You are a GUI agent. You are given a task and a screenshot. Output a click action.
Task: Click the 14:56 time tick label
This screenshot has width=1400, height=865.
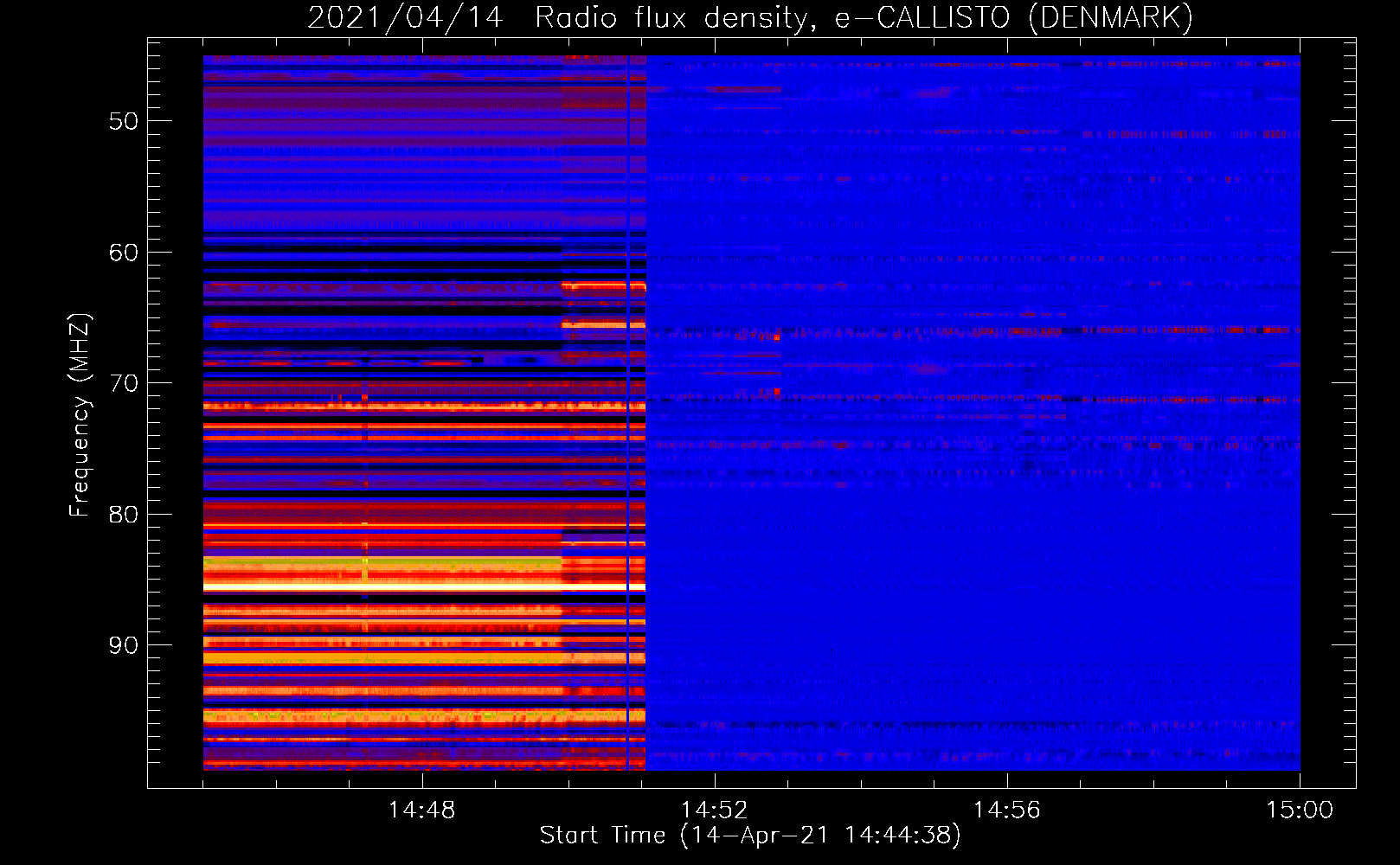point(1006,811)
